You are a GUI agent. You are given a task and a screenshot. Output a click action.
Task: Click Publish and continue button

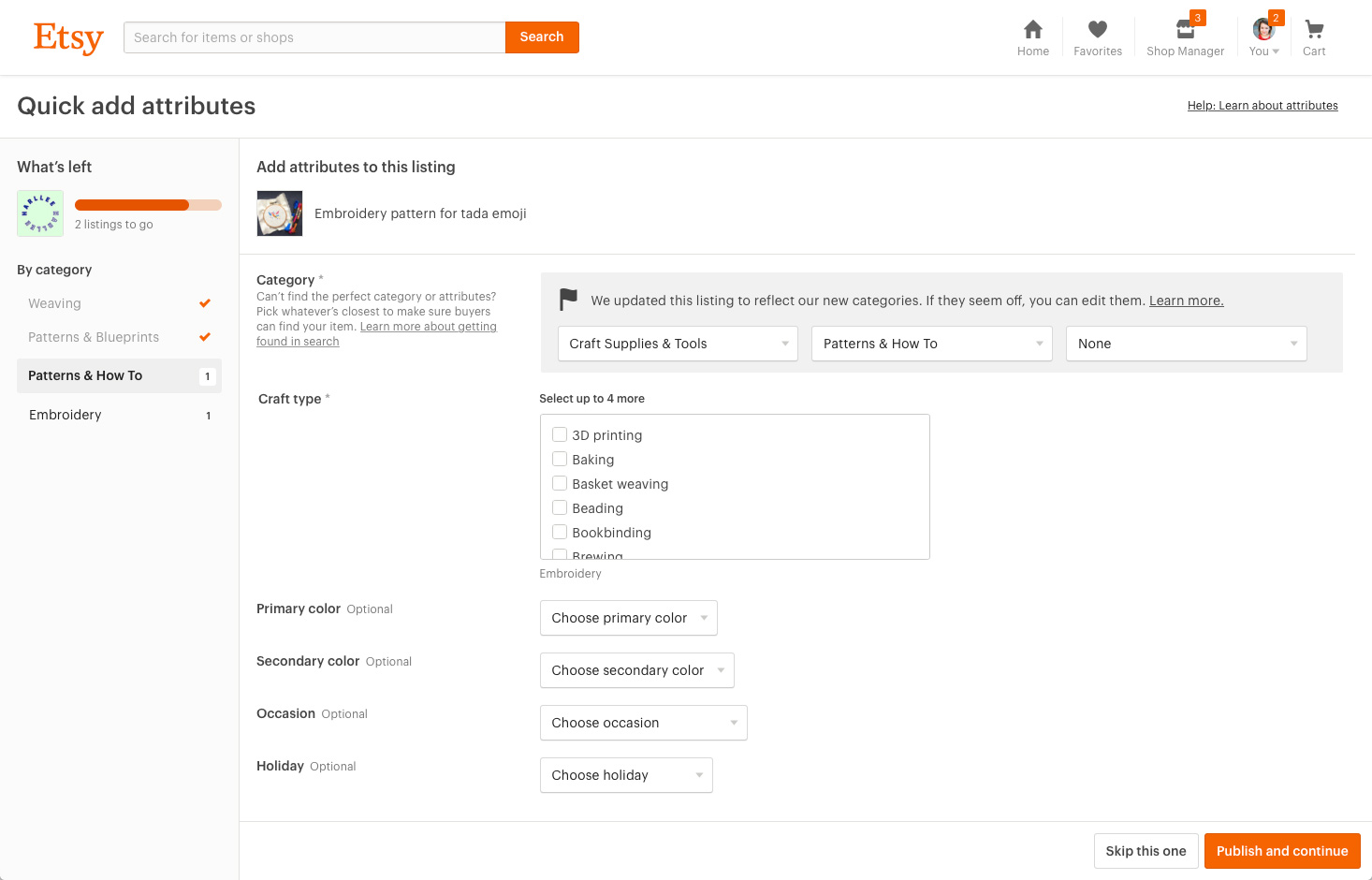1282,851
